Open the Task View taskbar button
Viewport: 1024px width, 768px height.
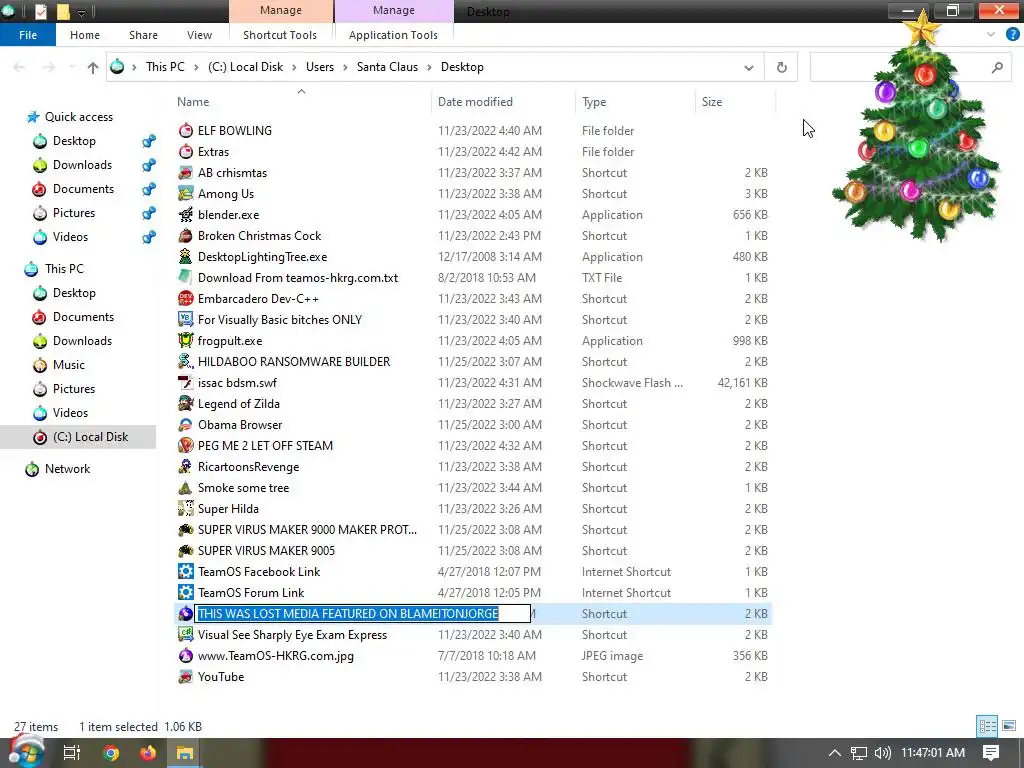point(71,752)
